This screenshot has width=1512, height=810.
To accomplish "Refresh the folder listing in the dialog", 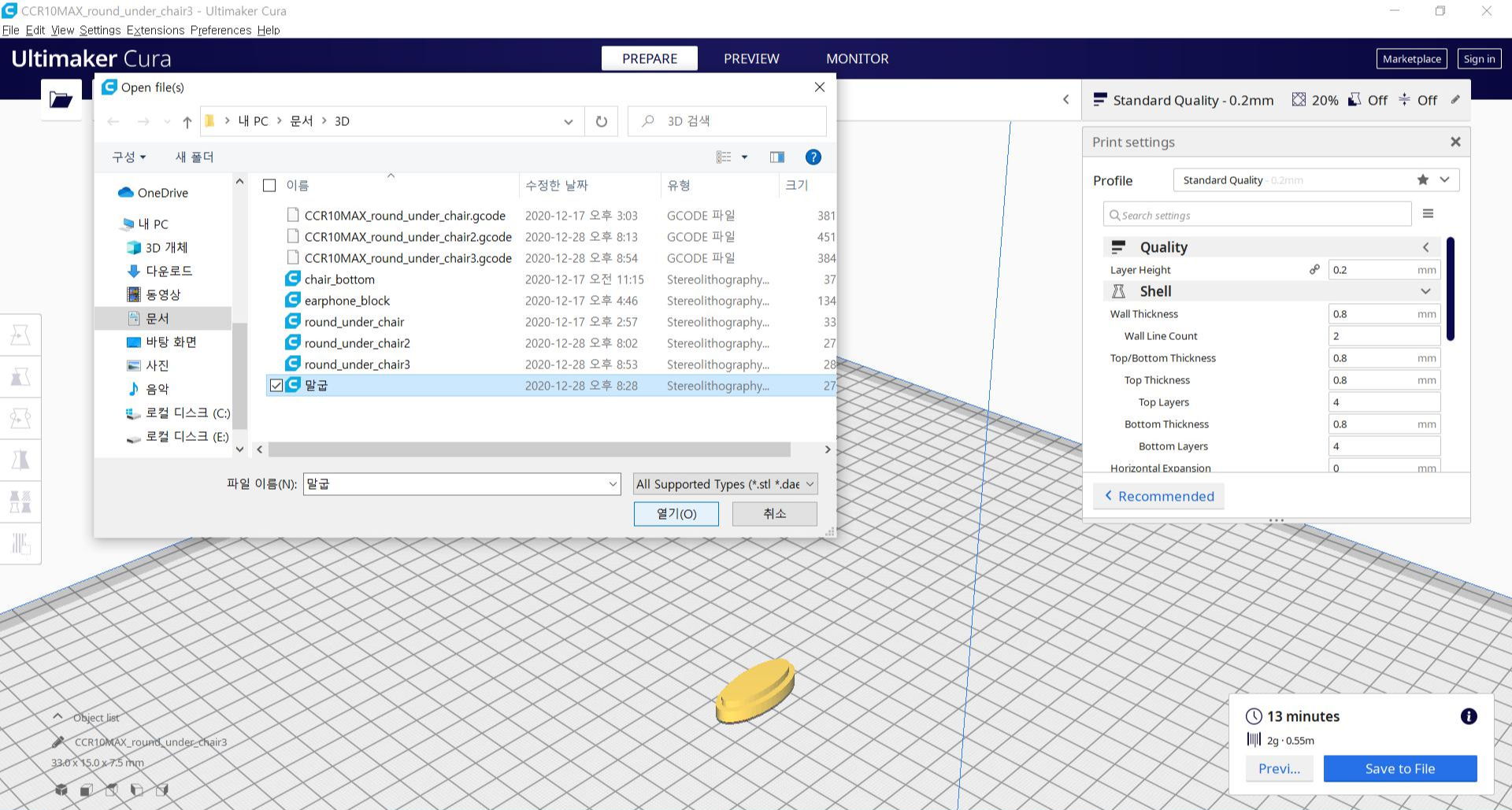I will tap(602, 121).
